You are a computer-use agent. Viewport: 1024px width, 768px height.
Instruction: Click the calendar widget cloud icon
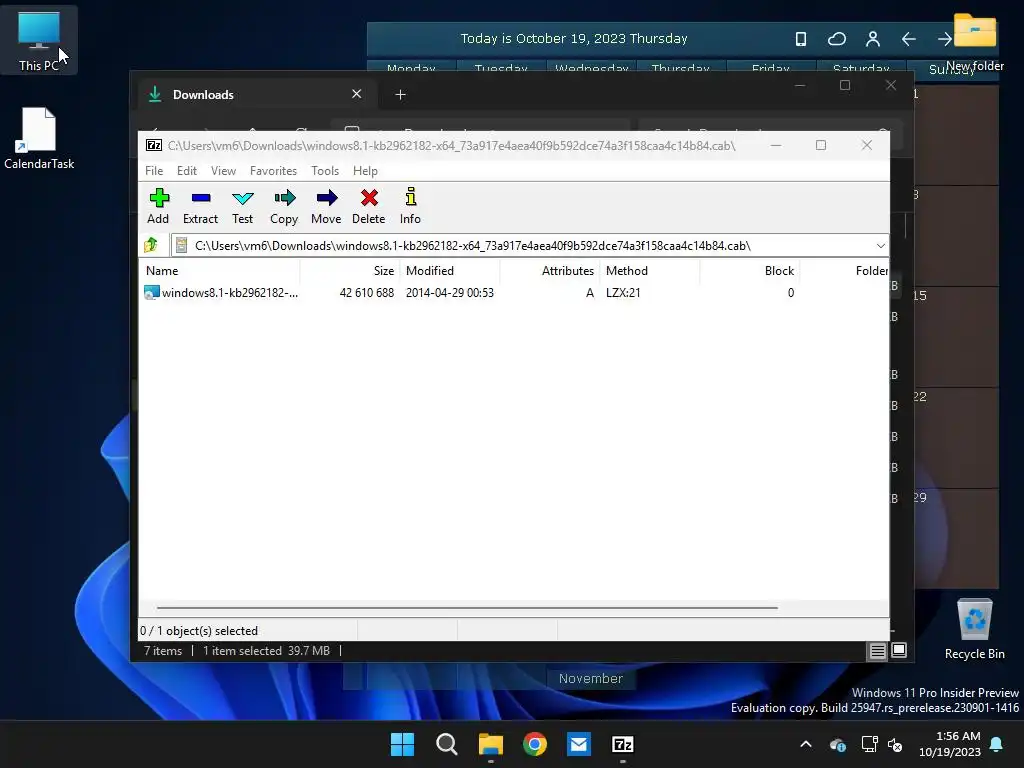click(837, 39)
